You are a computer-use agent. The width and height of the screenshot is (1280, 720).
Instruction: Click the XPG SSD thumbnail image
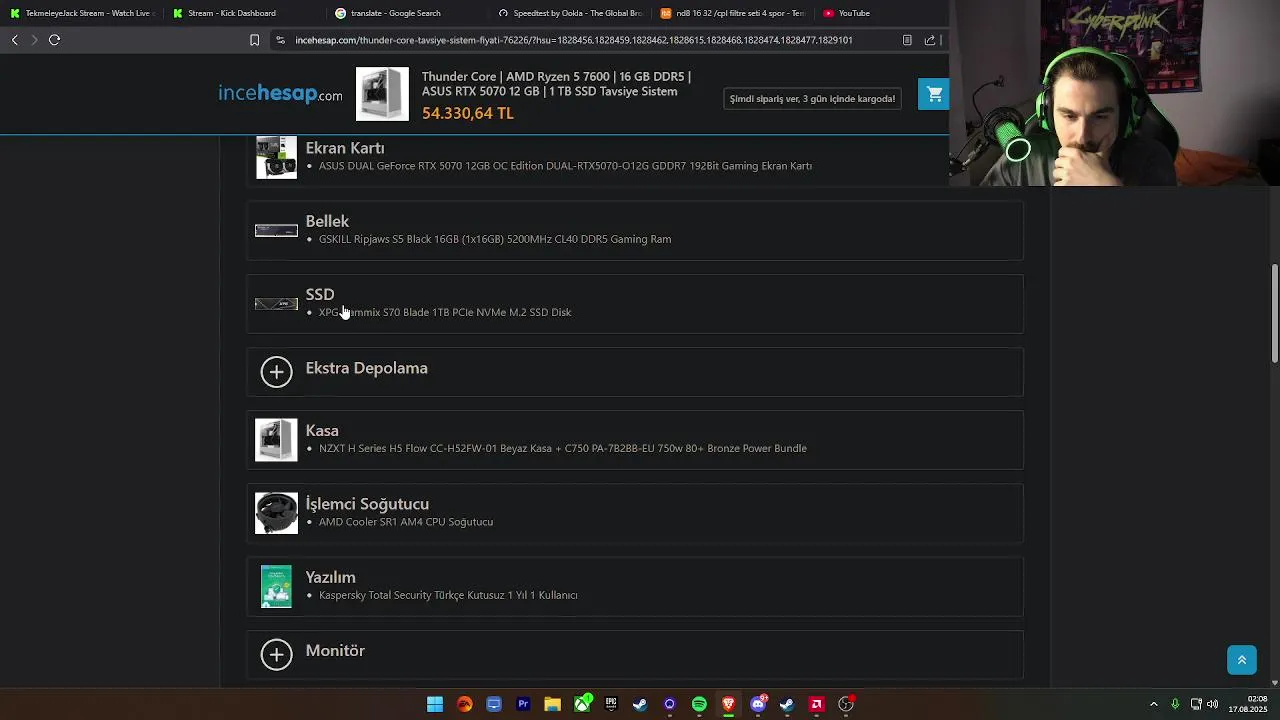276,304
